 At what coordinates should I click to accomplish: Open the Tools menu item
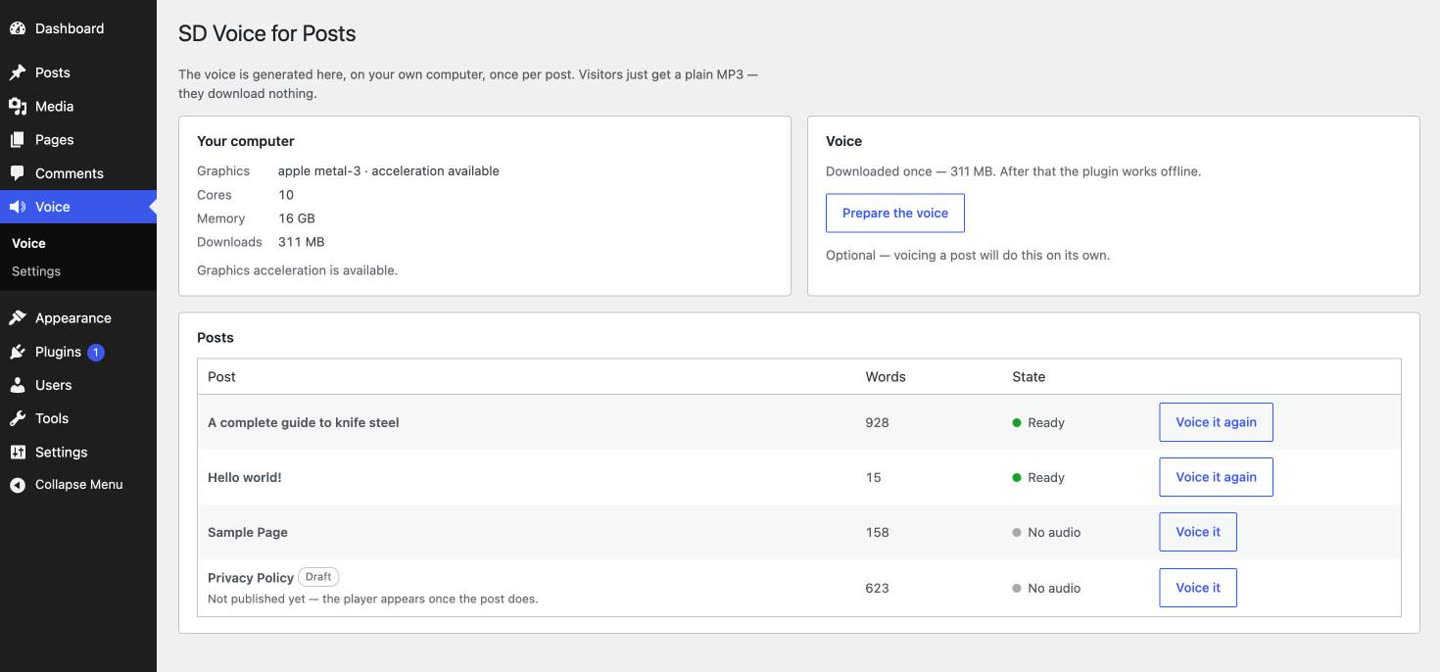[78, 418]
